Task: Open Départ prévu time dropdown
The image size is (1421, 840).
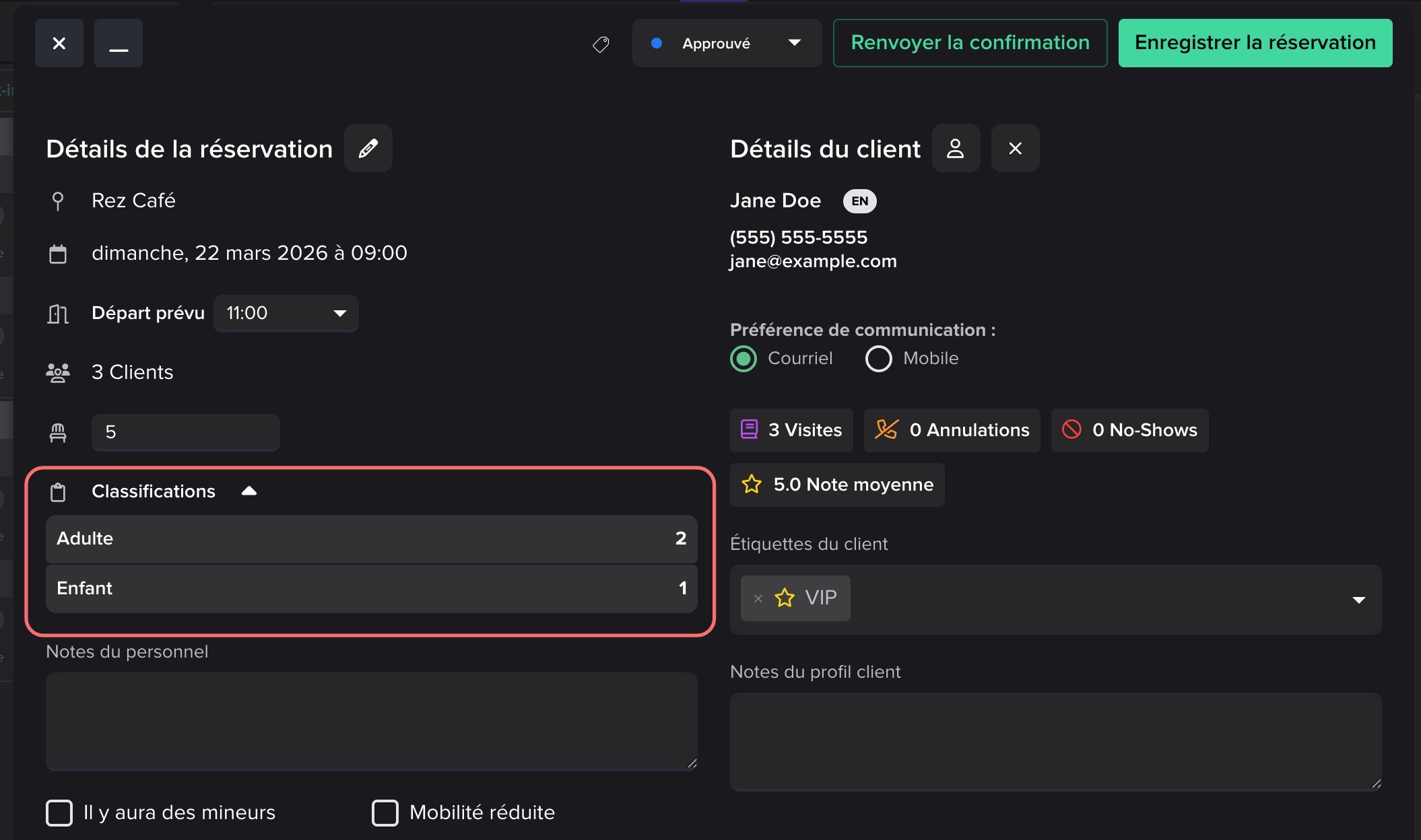Action: (286, 314)
